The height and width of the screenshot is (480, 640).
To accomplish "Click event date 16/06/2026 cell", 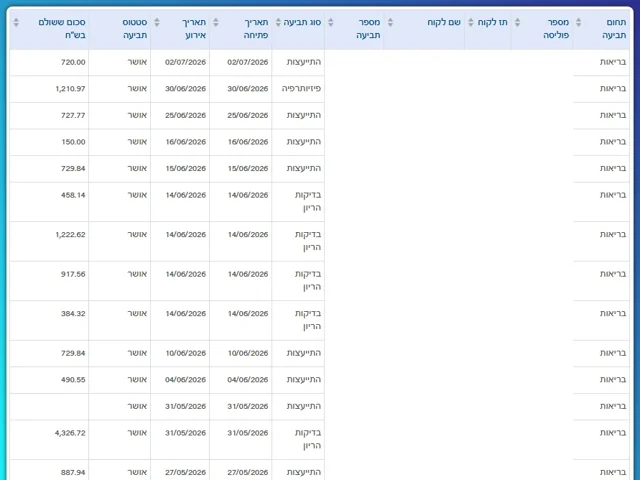I will coord(186,142).
